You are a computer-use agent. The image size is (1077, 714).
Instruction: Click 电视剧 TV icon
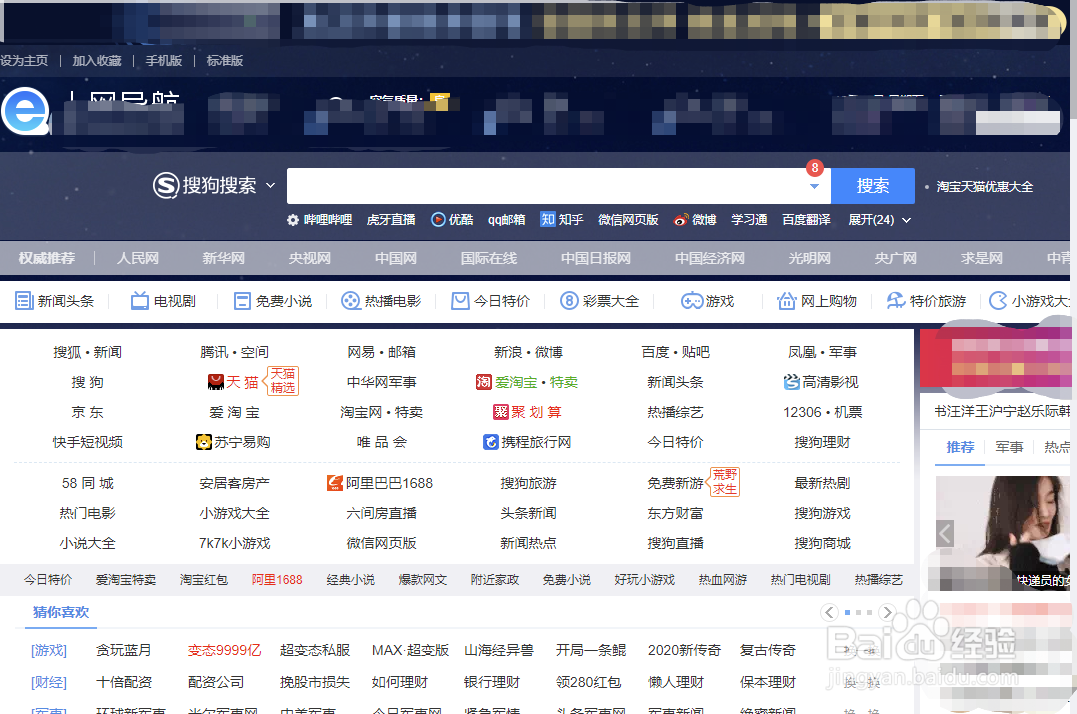pyautogui.click(x=140, y=301)
